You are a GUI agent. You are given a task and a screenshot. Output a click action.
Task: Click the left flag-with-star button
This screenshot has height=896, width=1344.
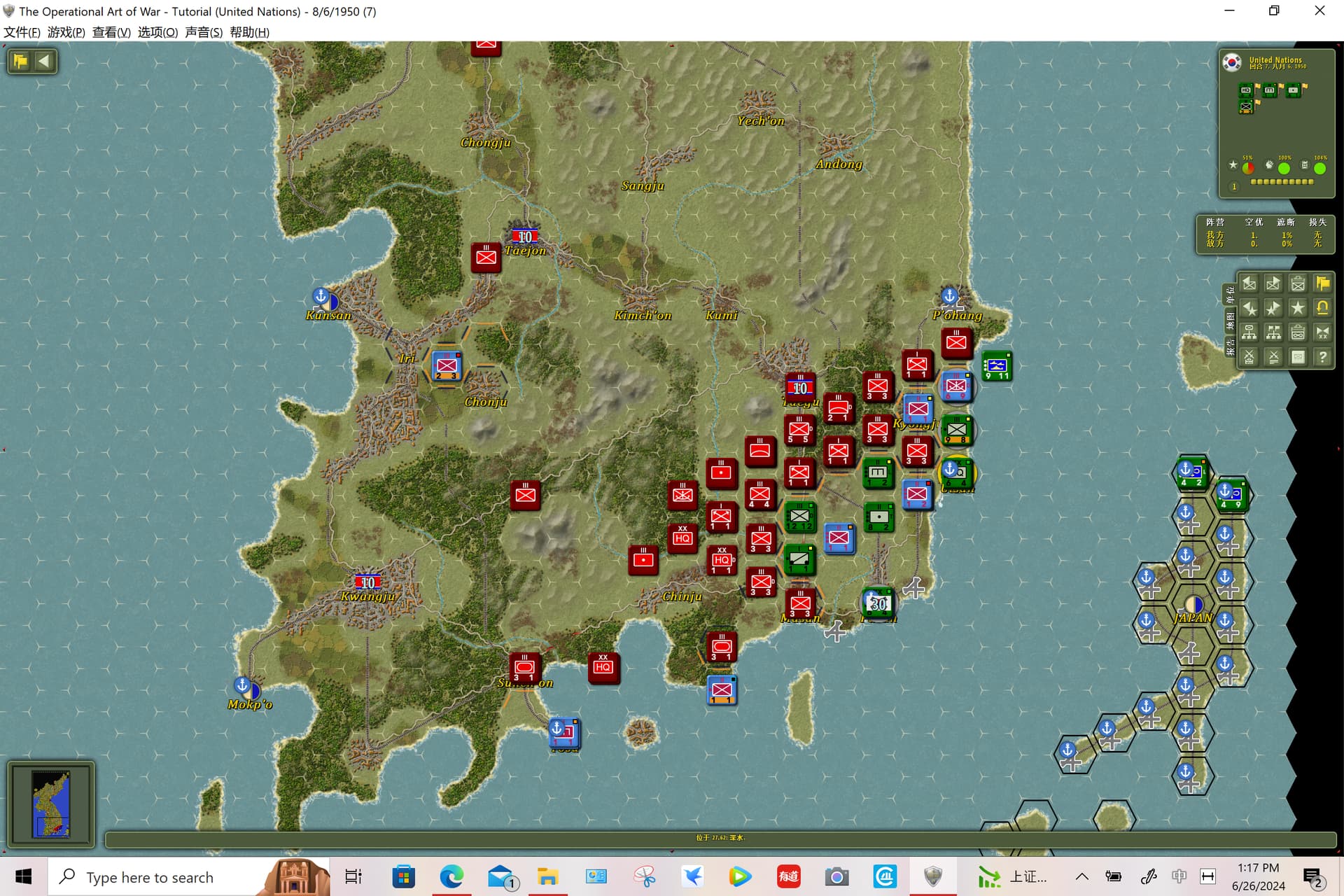click(x=1249, y=308)
